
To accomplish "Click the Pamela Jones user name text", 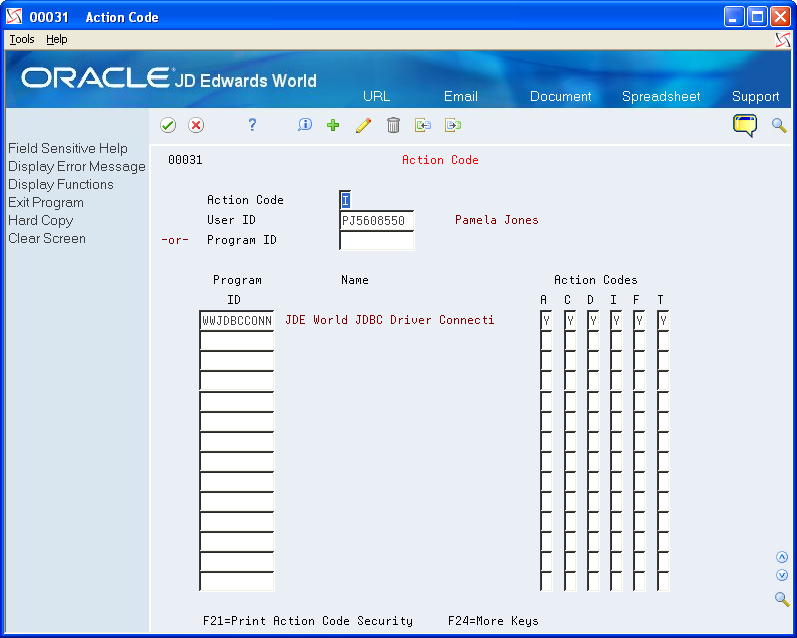I will [497, 220].
